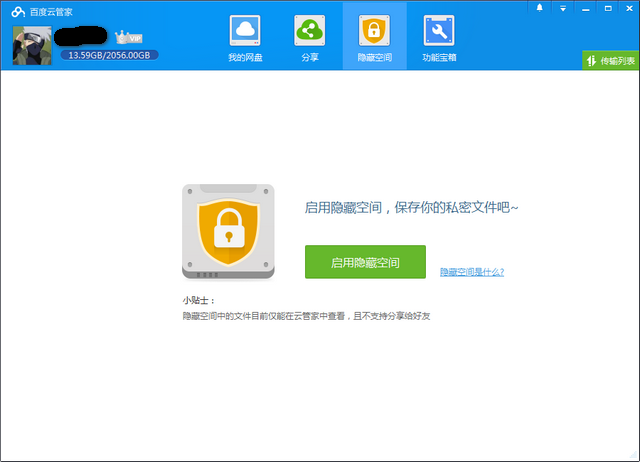Screen dimensions: 640x462
Task: Select the 隐藏空间 hidden space tab
Action: pos(374,37)
